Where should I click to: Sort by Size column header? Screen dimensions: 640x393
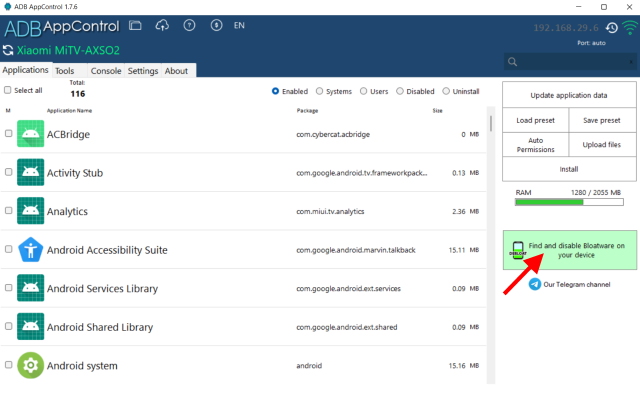tap(437, 111)
